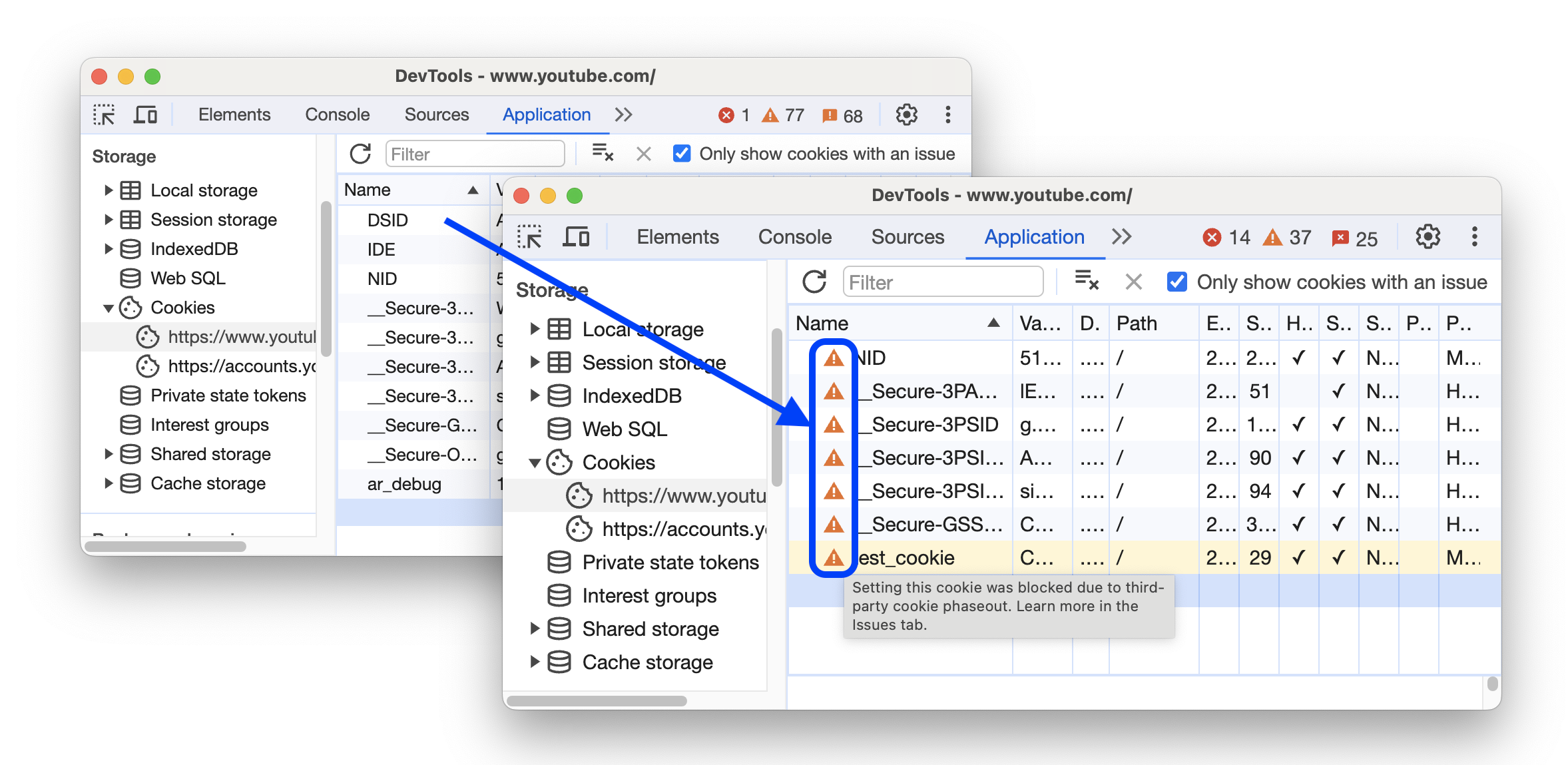Image resolution: width=1568 pixels, height=765 pixels.
Task: Check the 'Only show cookies with an issue' in front window
Action: (x=1176, y=282)
